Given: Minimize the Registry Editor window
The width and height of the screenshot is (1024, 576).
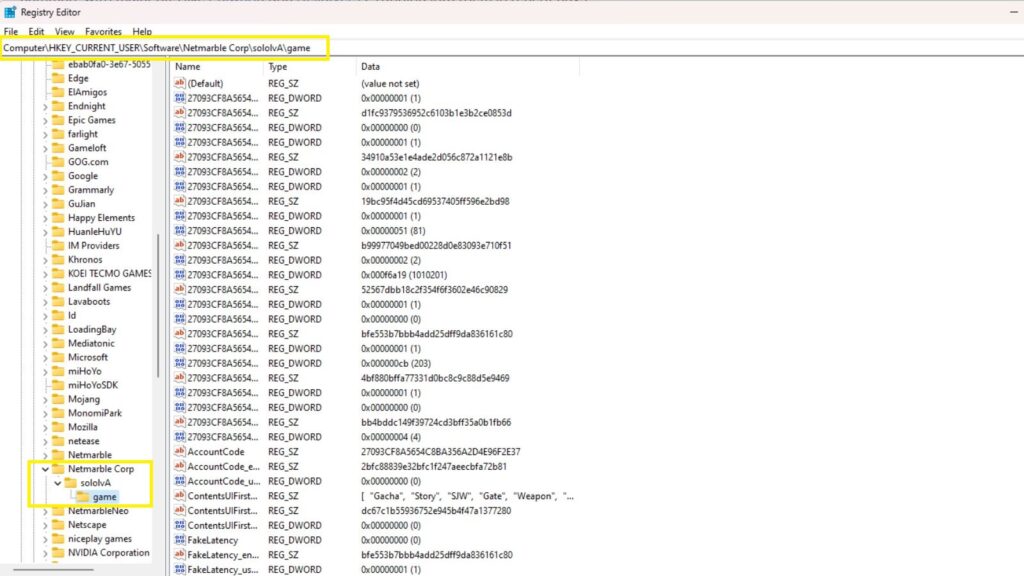Looking at the screenshot, I should [x=1014, y=12].
